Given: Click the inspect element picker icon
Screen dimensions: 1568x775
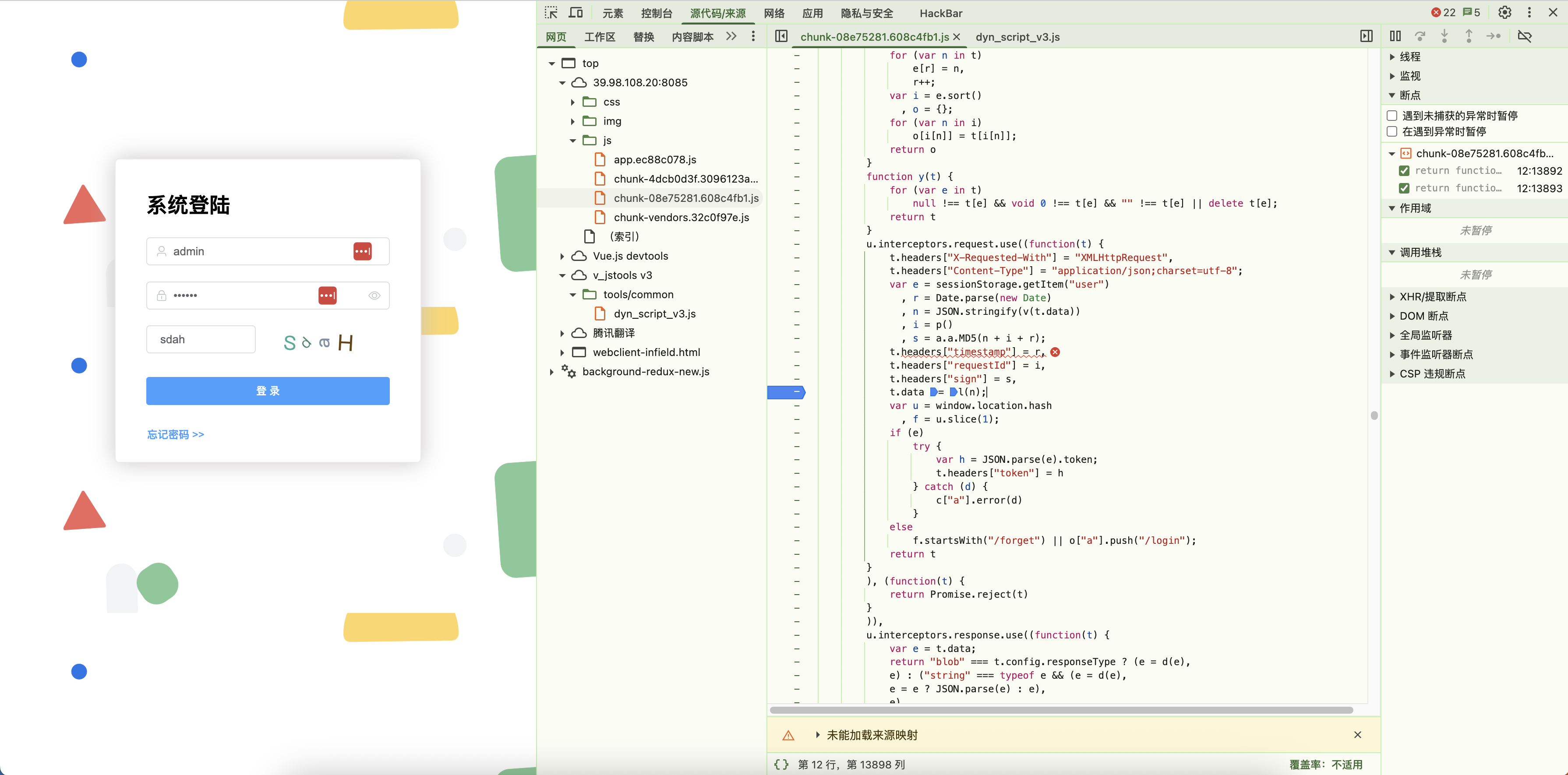Looking at the screenshot, I should [x=551, y=13].
